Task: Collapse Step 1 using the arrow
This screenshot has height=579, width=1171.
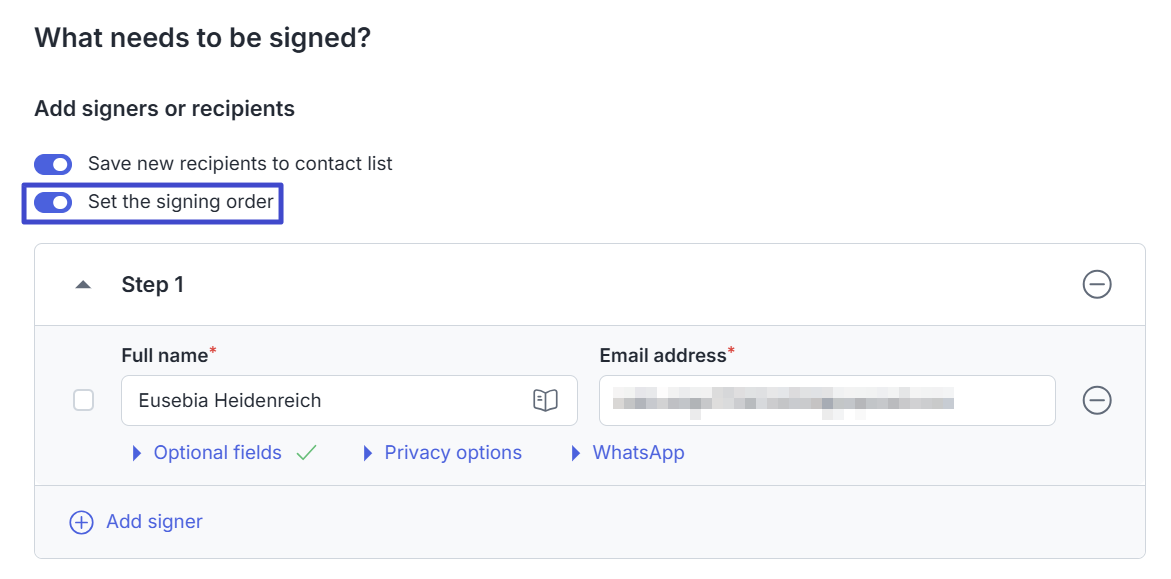Action: click(84, 285)
